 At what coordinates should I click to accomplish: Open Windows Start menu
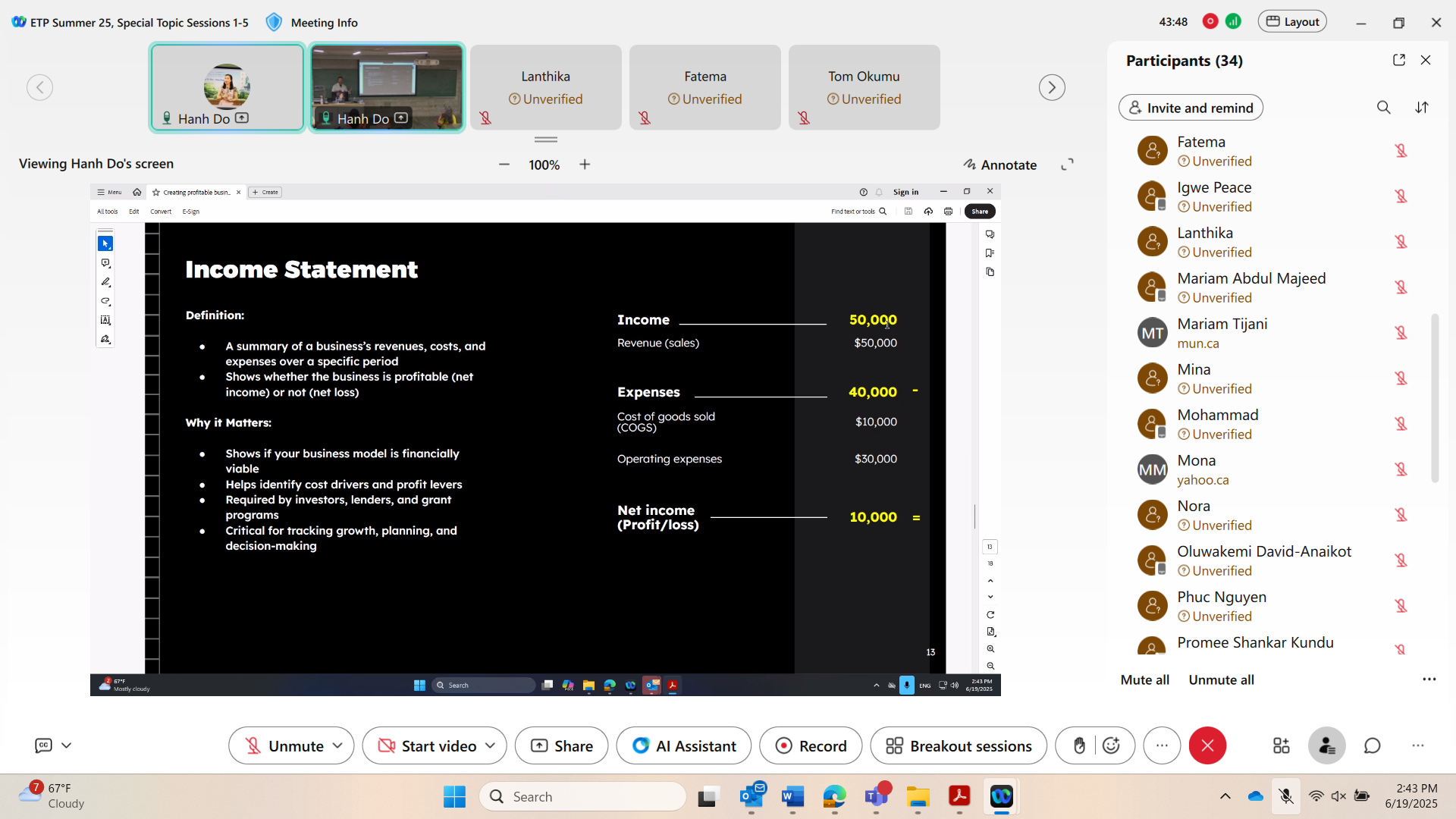coord(454,796)
